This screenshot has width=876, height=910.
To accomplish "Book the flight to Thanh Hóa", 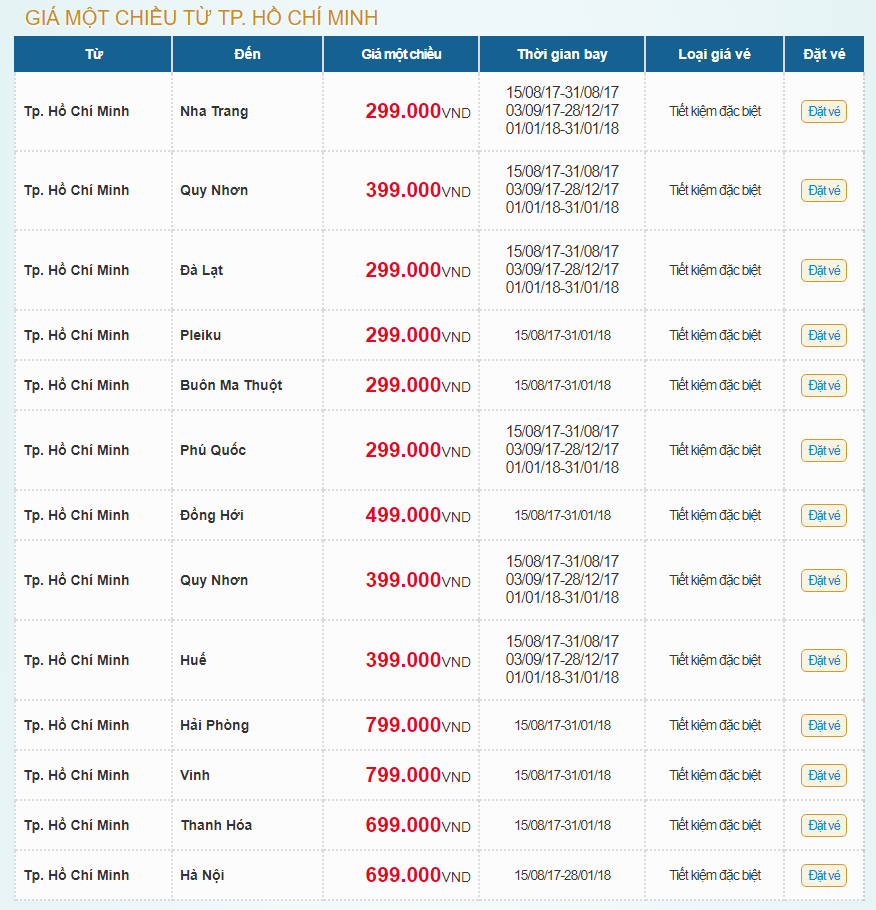I will 823,825.
